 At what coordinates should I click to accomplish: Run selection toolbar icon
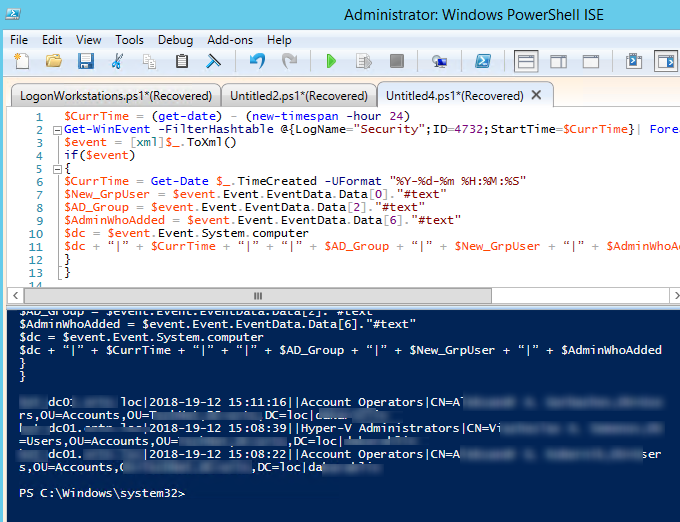pos(363,61)
